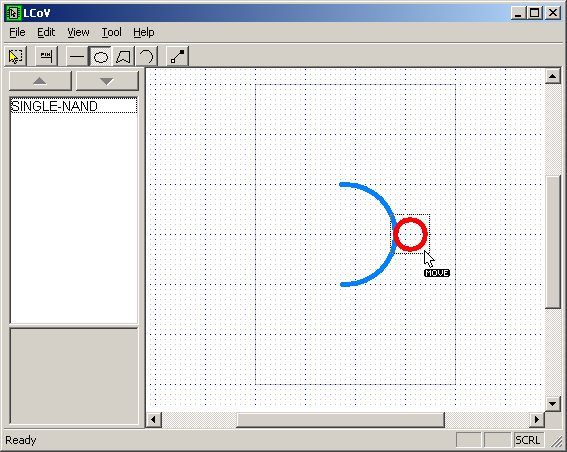The width and height of the screenshot is (567, 452).
Task: Select the selection pointer tool
Action: (16, 56)
